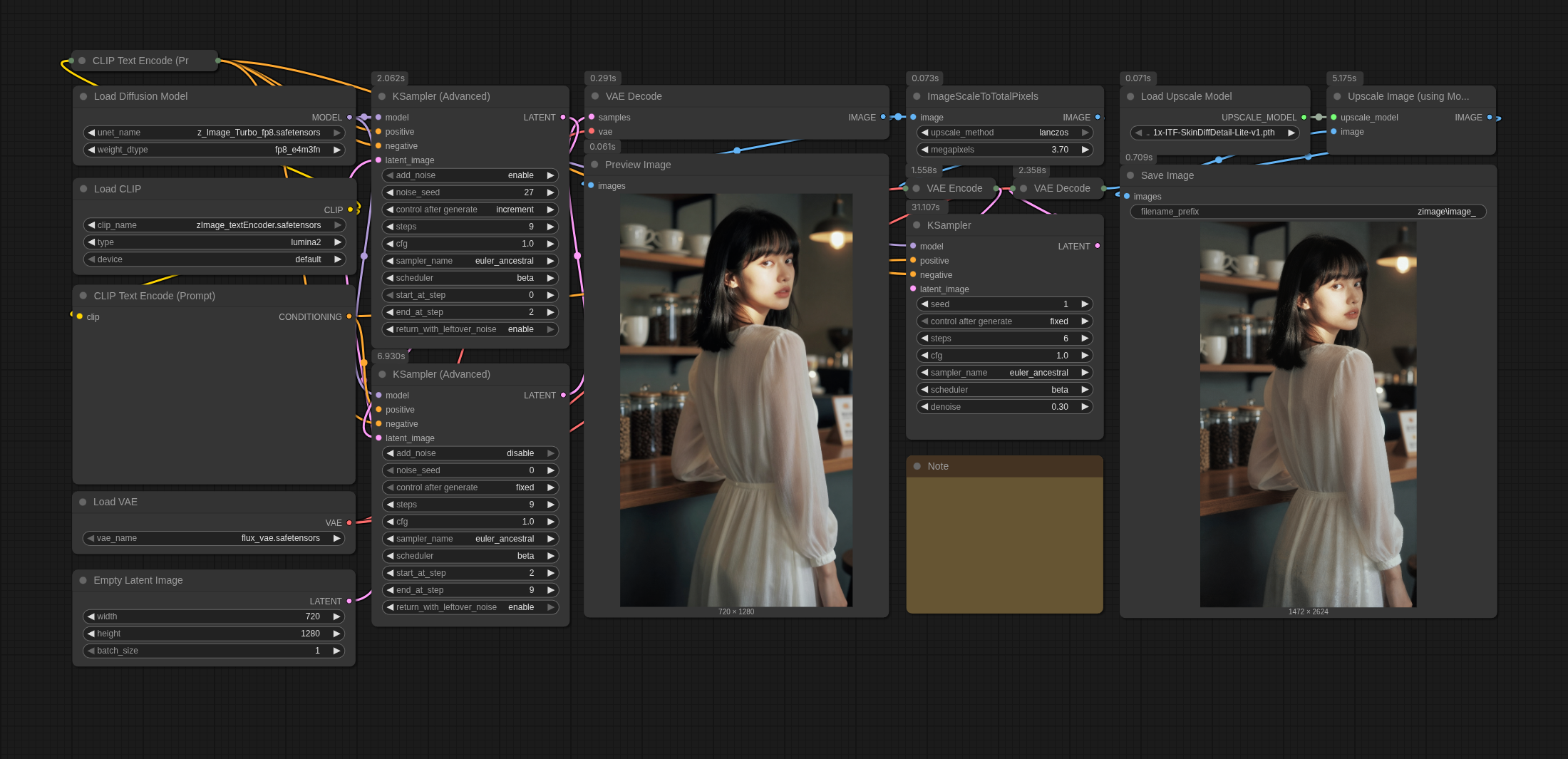Click the left arrow to decrease megapixels value

[x=924, y=150]
